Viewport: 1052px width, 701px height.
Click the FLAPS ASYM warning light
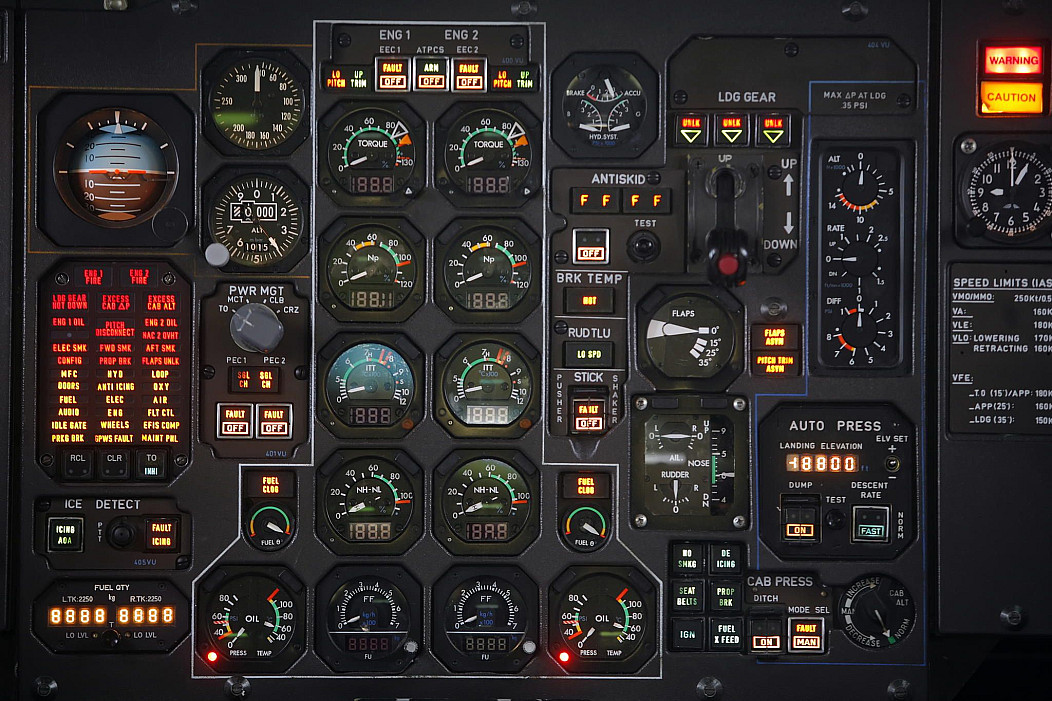tap(774, 337)
